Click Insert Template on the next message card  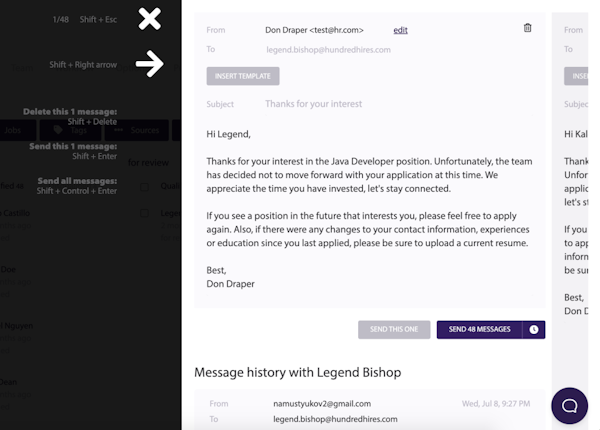(x=577, y=76)
